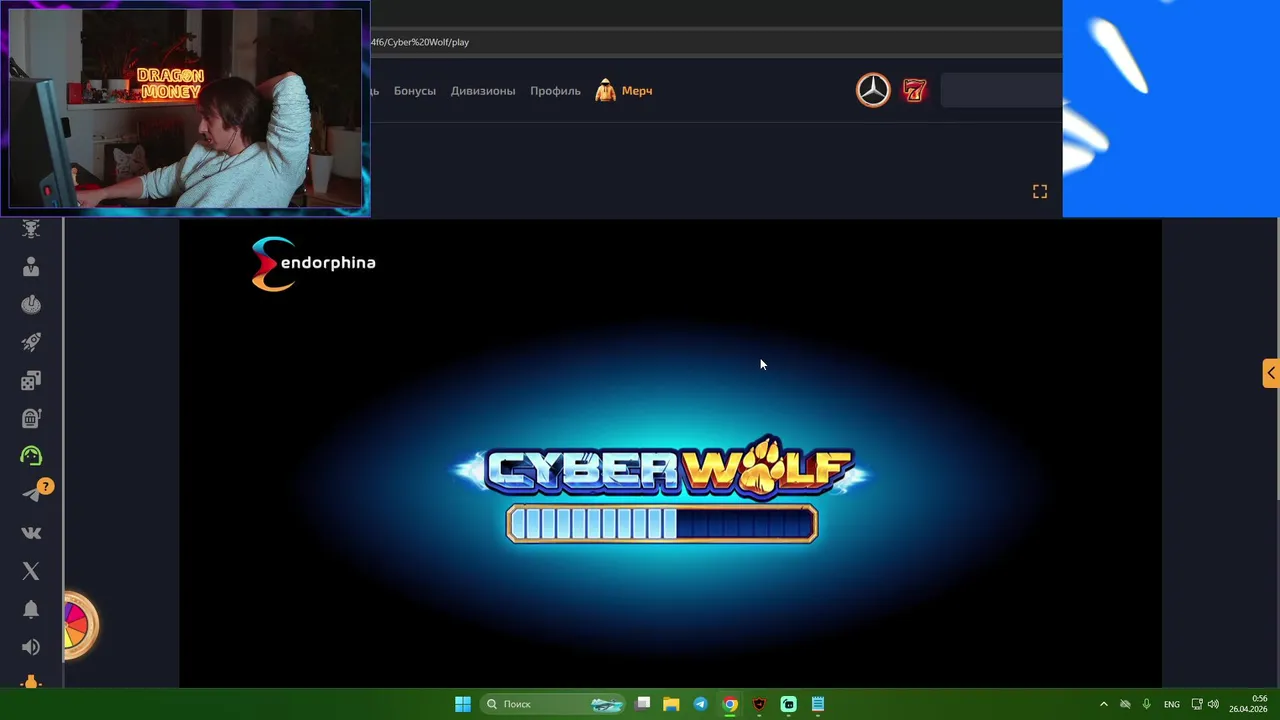Screen dimensions: 1280x720
Task: Open the Бонусы menu item
Action: pos(415,91)
